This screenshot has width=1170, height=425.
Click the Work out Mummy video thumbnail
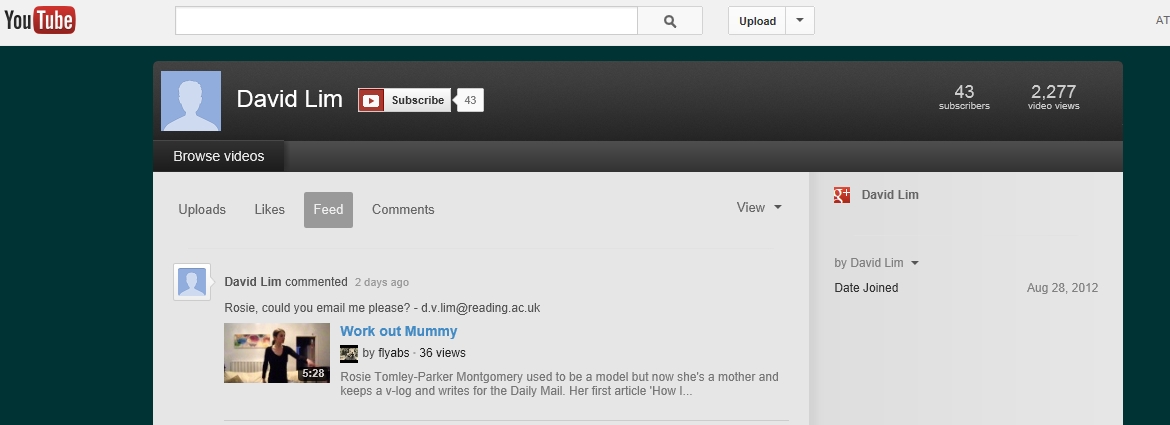[277, 353]
